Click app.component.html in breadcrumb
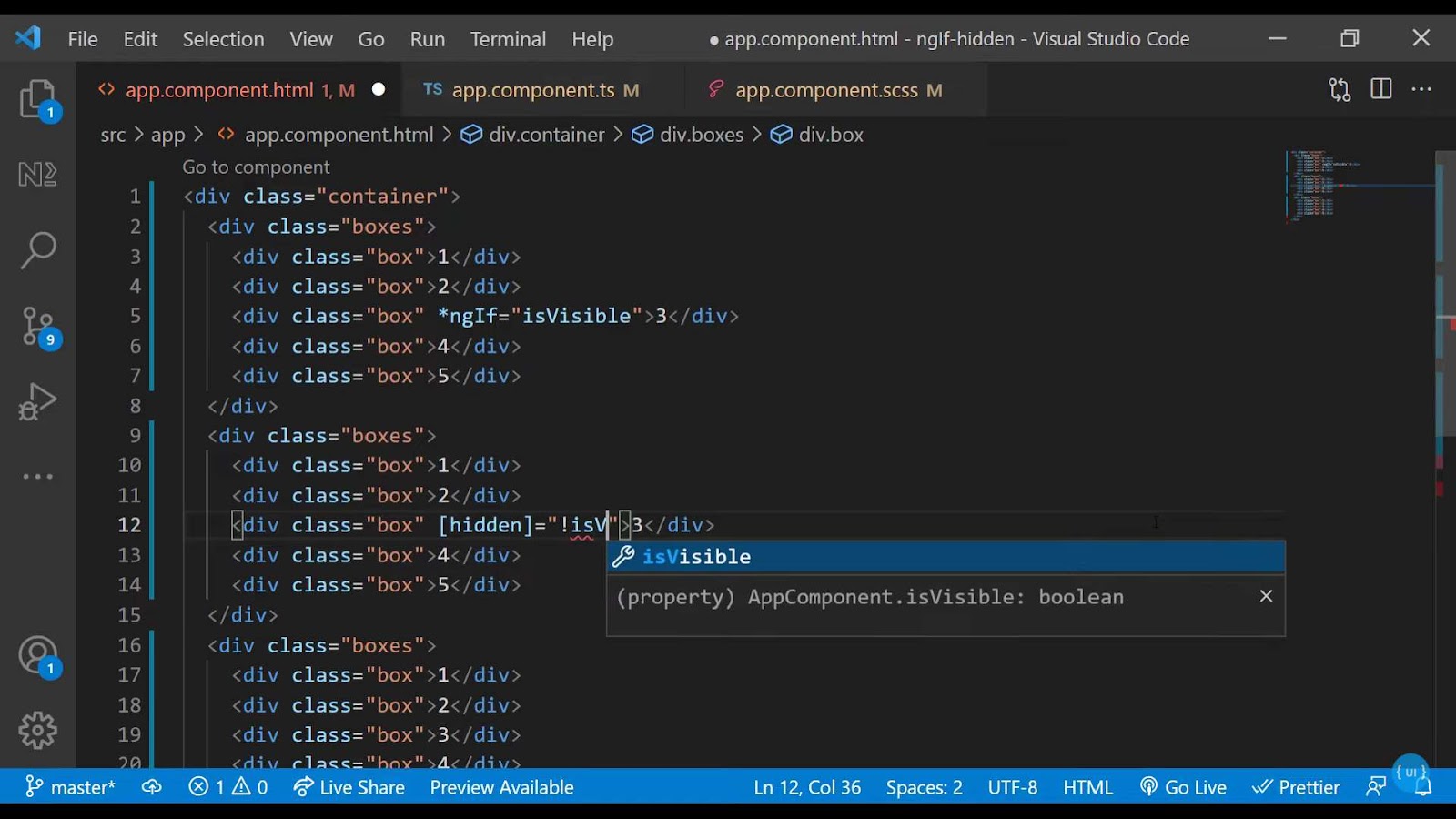 pos(339,135)
